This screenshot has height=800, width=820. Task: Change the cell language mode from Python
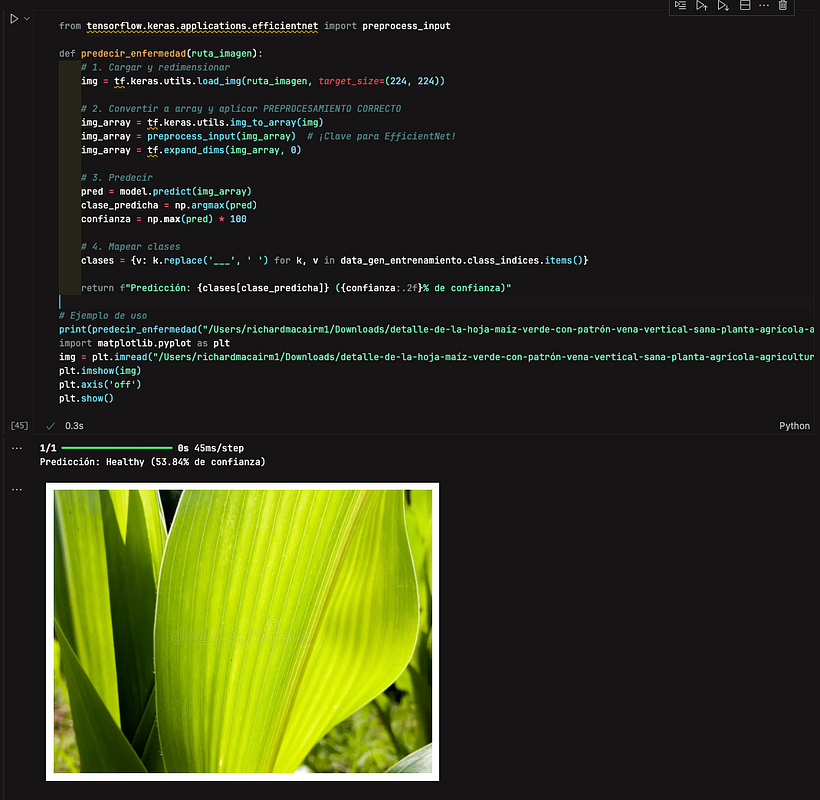point(794,426)
